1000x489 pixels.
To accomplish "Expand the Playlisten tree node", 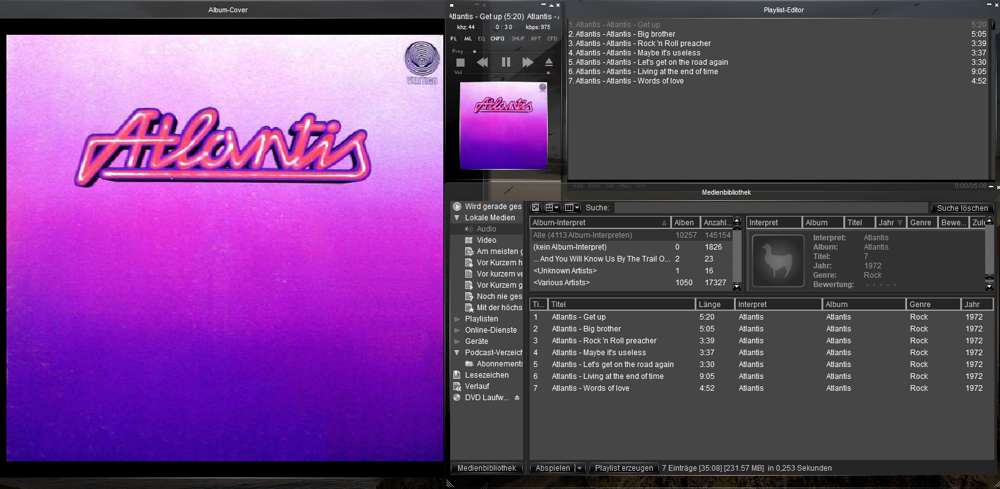I will tap(457, 319).
